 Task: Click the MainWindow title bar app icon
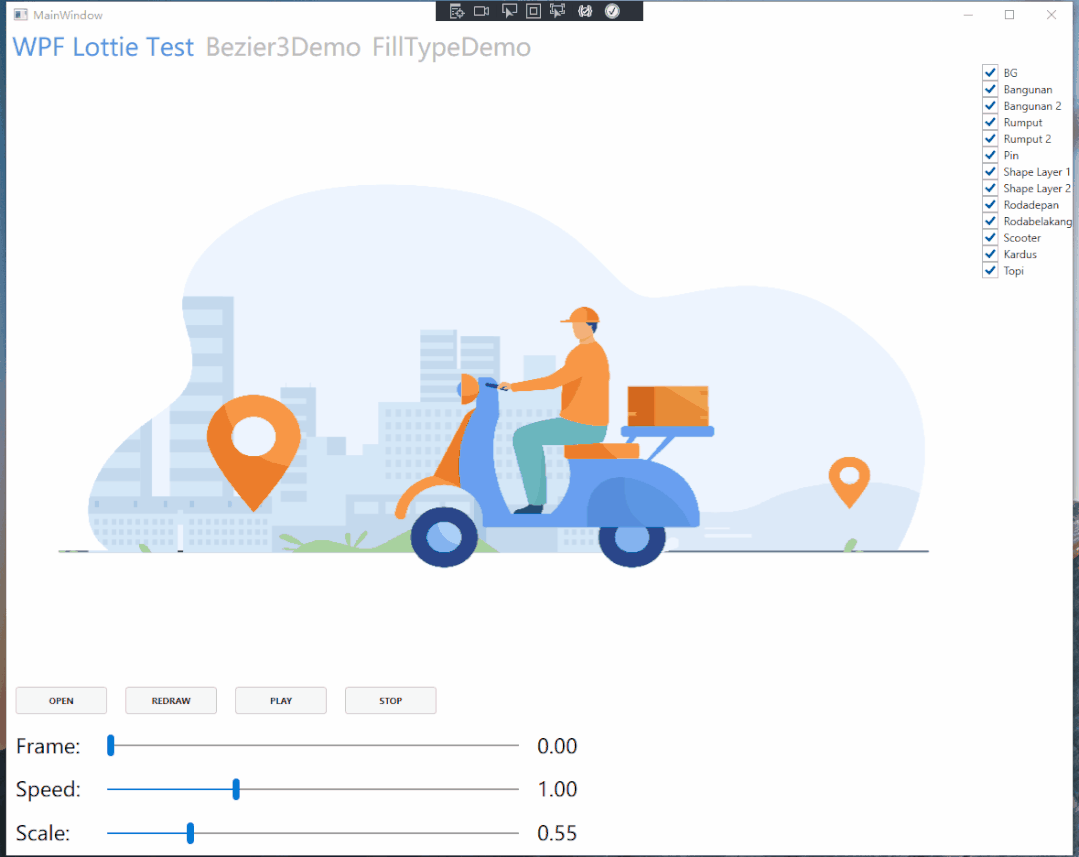click(x=21, y=14)
